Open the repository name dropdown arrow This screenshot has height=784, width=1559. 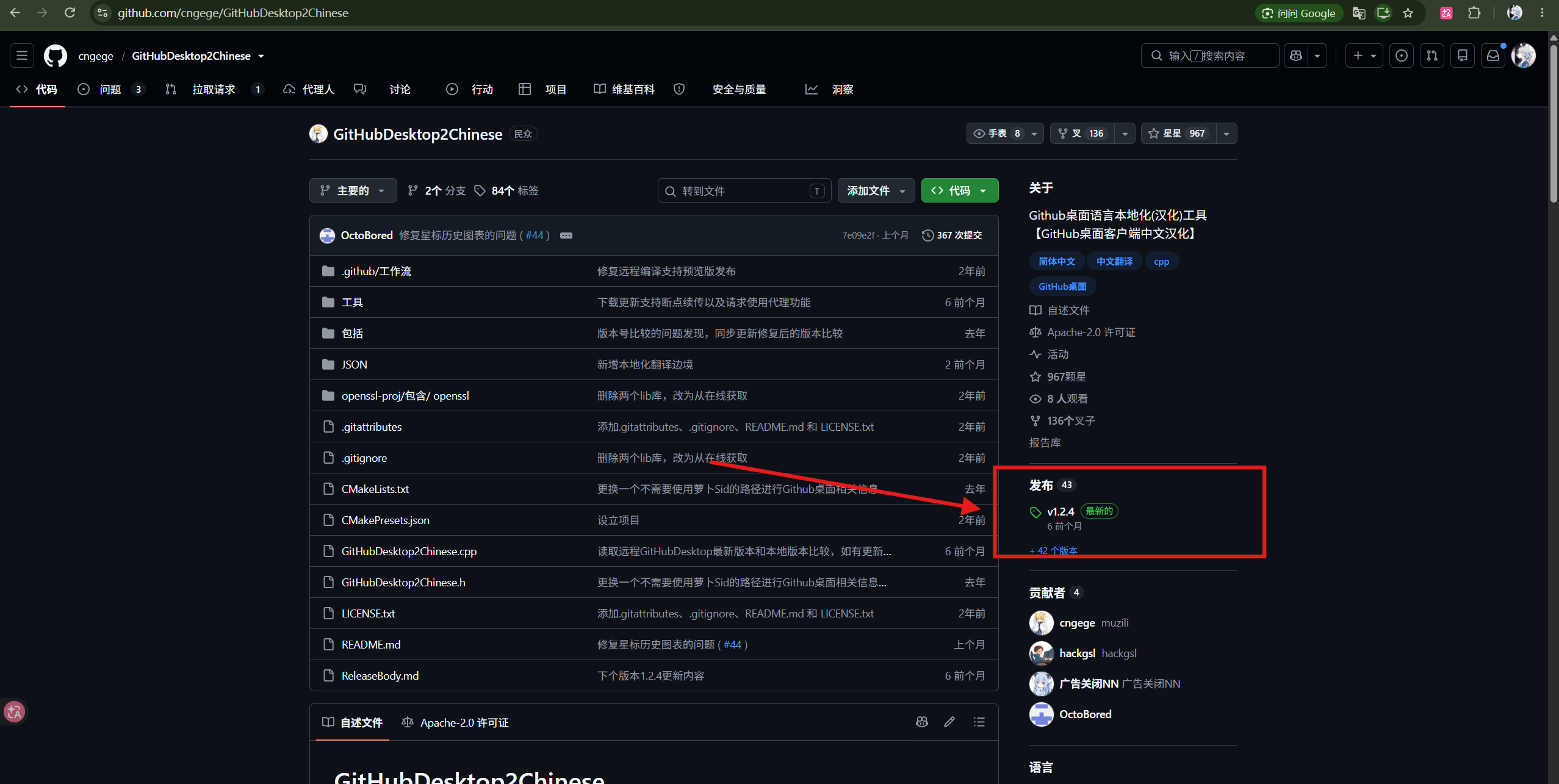pyautogui.click(x=261, y=56)
